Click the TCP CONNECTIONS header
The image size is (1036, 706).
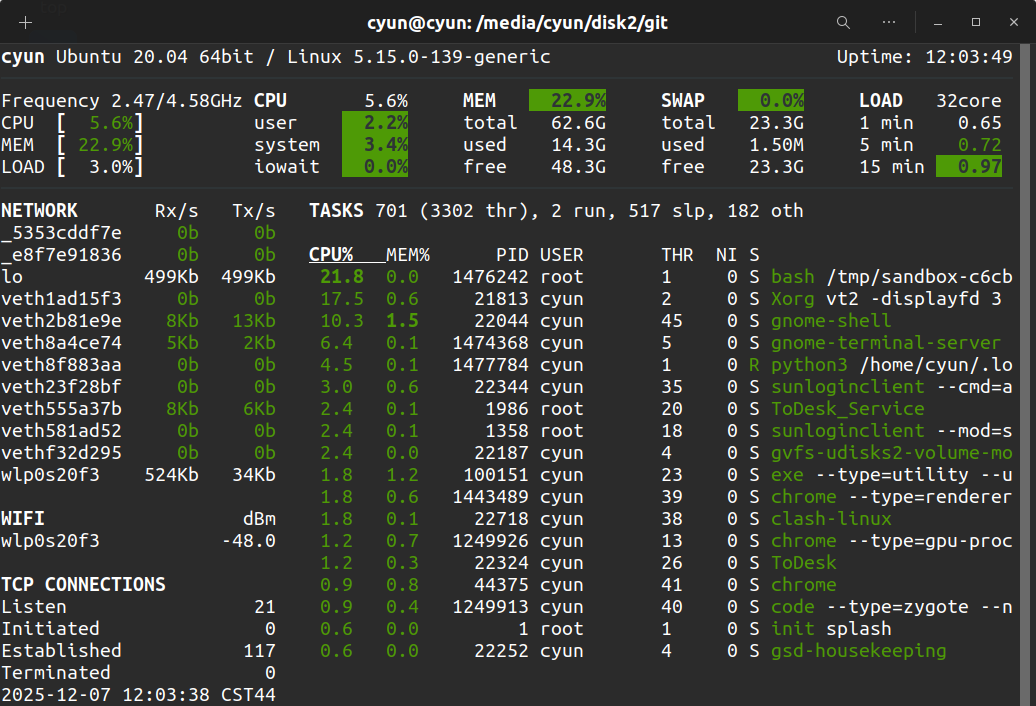tap(83, 585)
